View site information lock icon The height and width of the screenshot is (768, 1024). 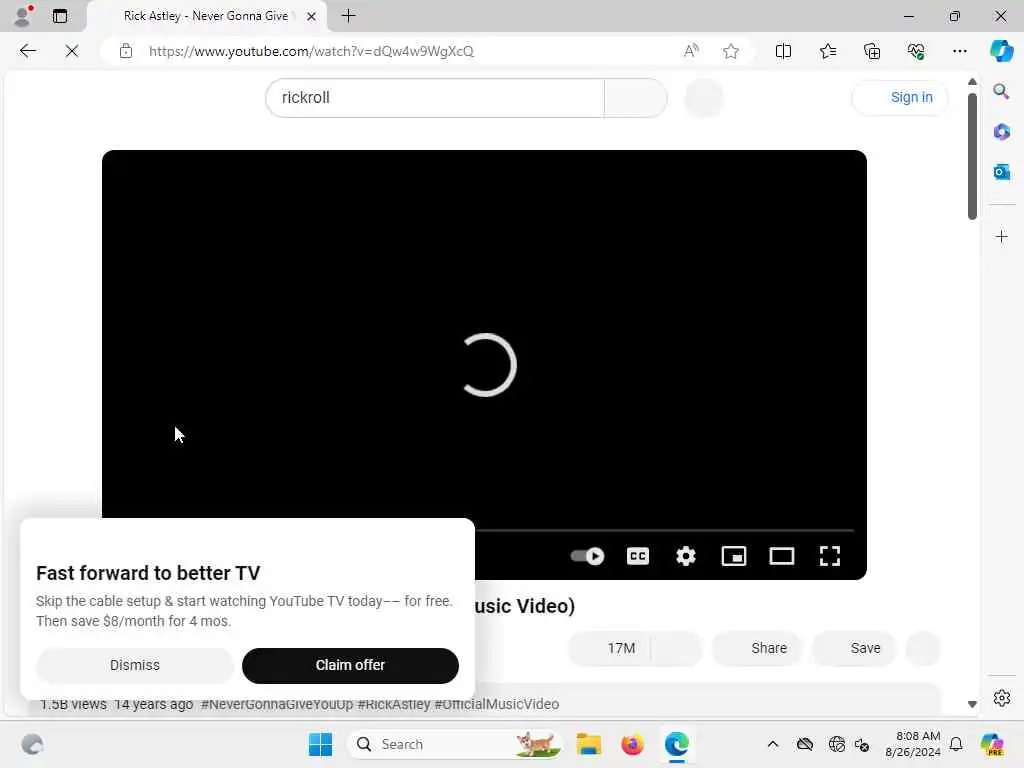(126, 51)
